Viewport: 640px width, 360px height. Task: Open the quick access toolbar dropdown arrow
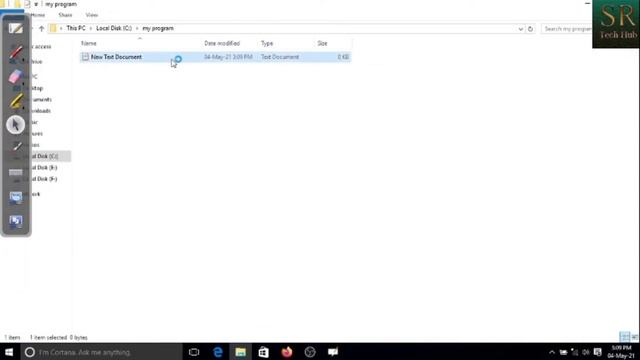[x=36, y=4]
